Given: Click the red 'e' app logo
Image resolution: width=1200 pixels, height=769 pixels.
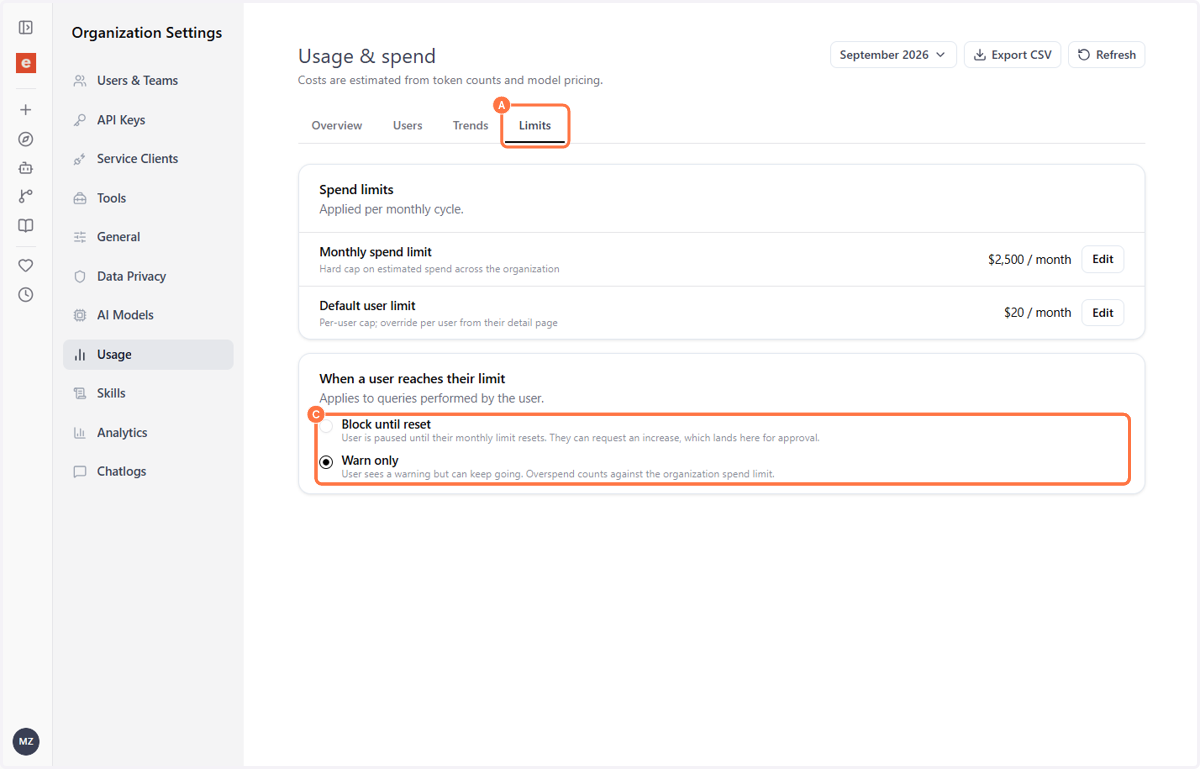Looking at the screenshot, I should point(26,63).
